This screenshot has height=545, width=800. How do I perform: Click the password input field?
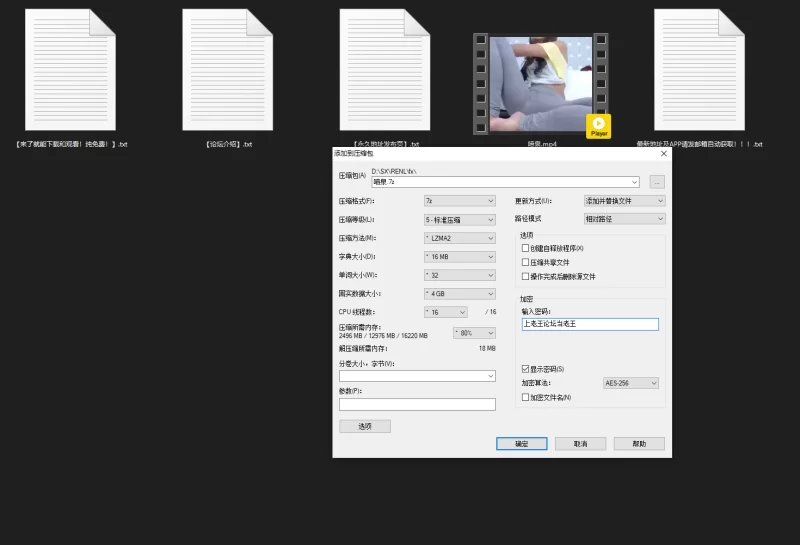coord(590,324)
